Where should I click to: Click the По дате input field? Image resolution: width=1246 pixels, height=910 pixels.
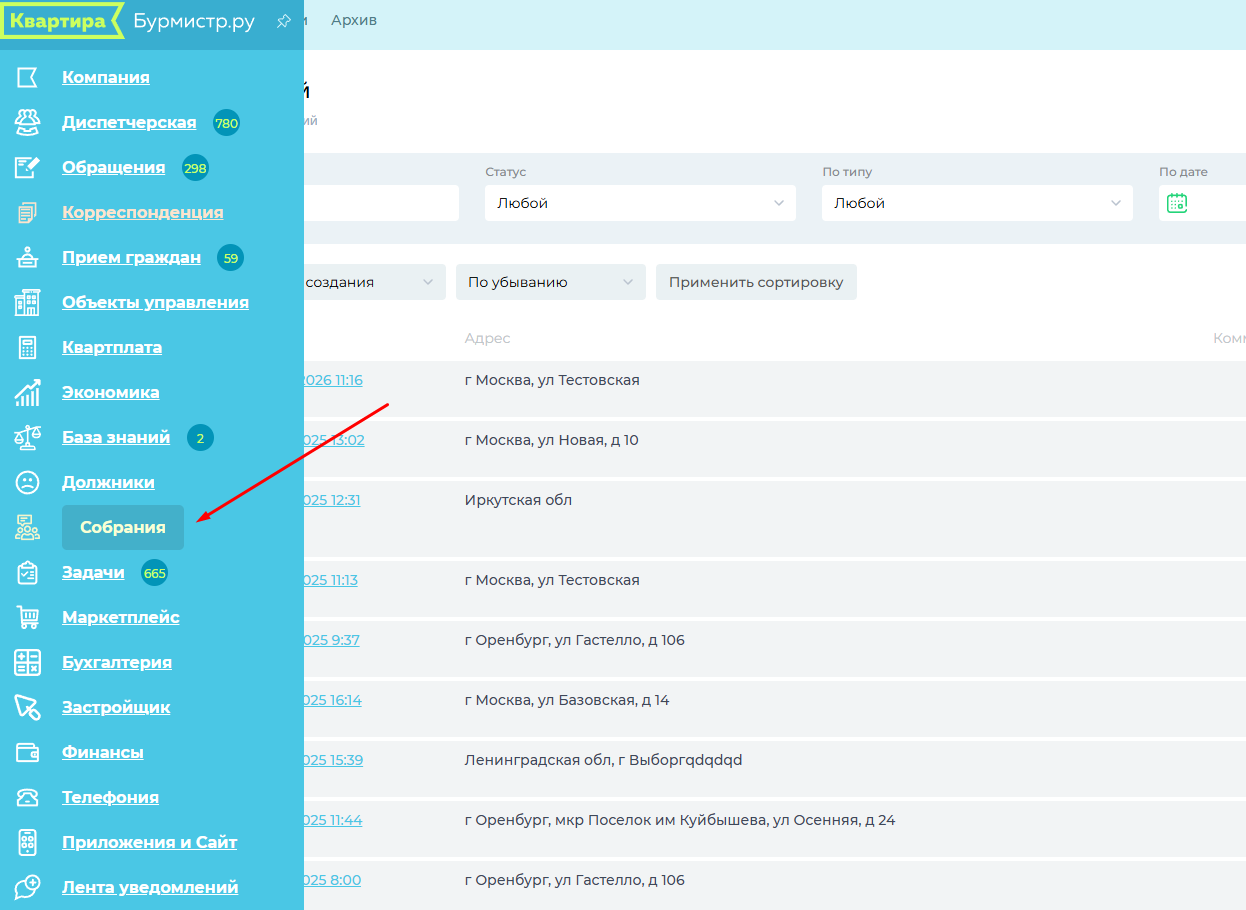point(1215,203)
